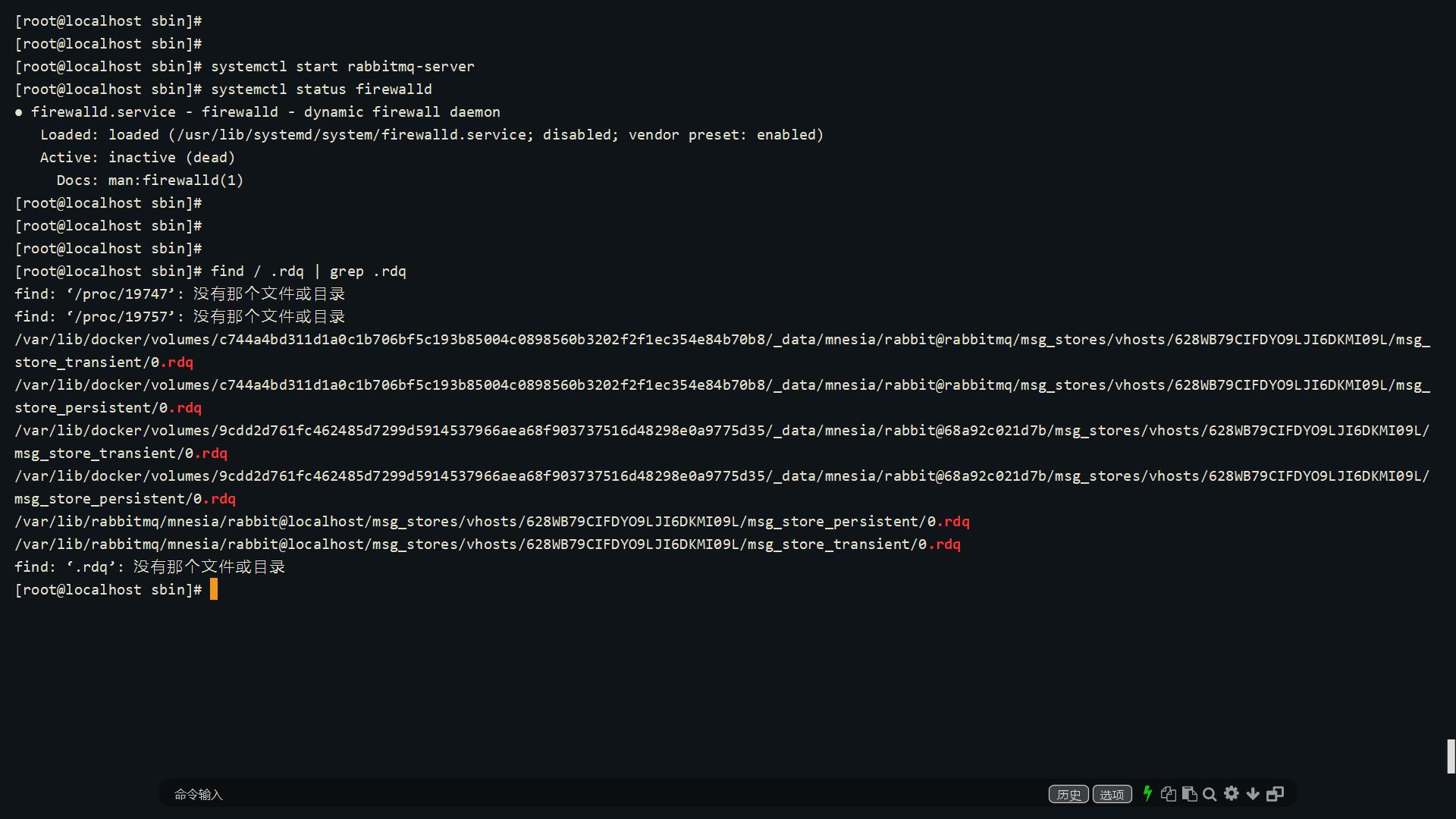Click the 'msg_store_transient/0.rdq' wrapped line
This screenshot has width=1456, height=819.
pyautogui.click(x=121, y=453)
